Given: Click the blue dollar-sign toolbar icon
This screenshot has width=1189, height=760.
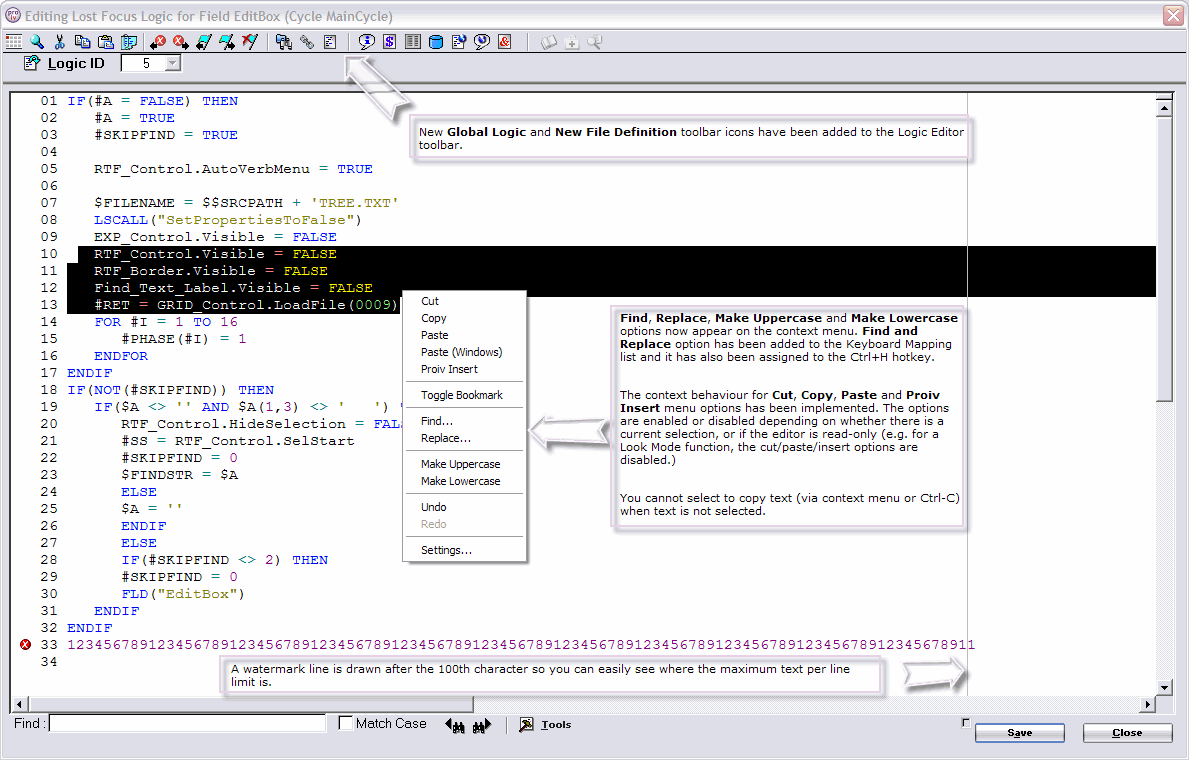Looking at the screenshot, I should 389,42.
